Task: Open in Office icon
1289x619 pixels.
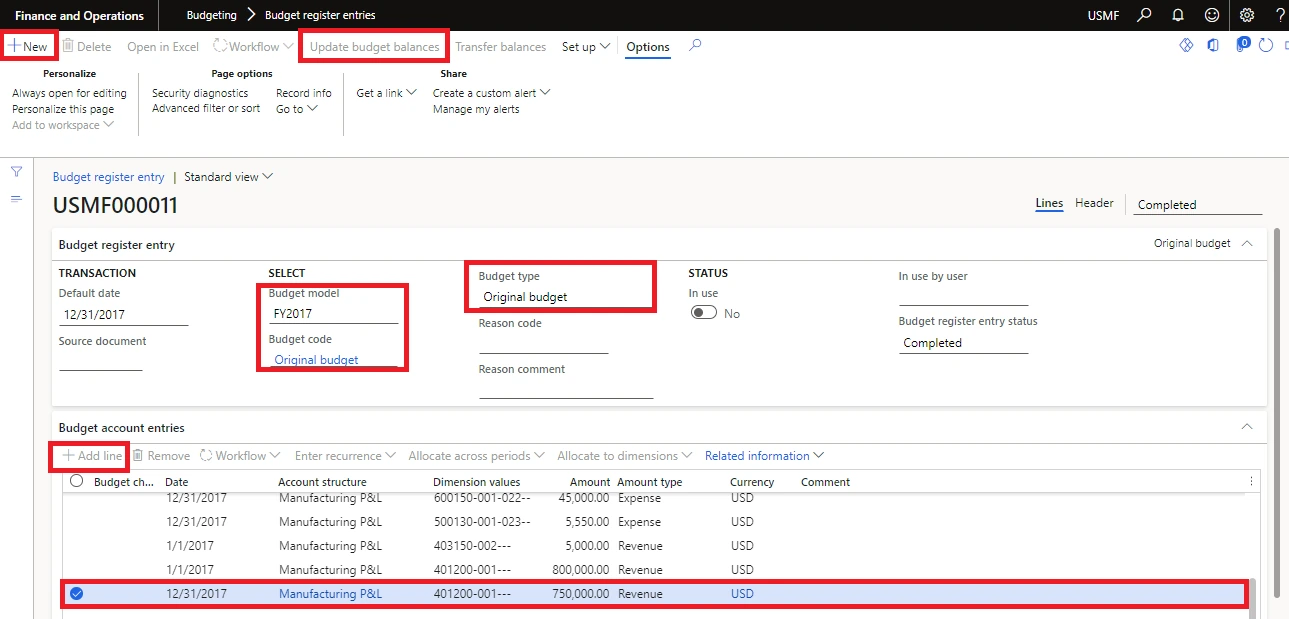Action: [1213, 46]
